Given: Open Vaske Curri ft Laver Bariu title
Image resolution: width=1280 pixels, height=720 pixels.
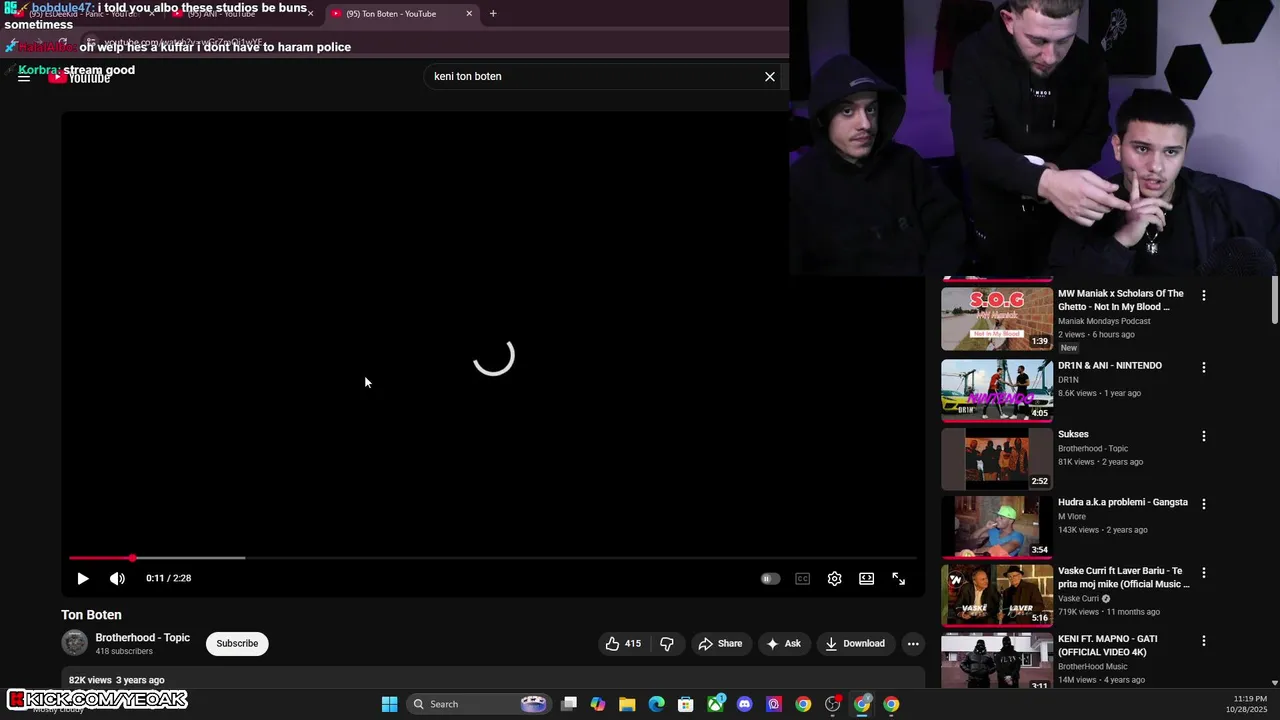Looking at the screenshot, I should (1124, 577).
